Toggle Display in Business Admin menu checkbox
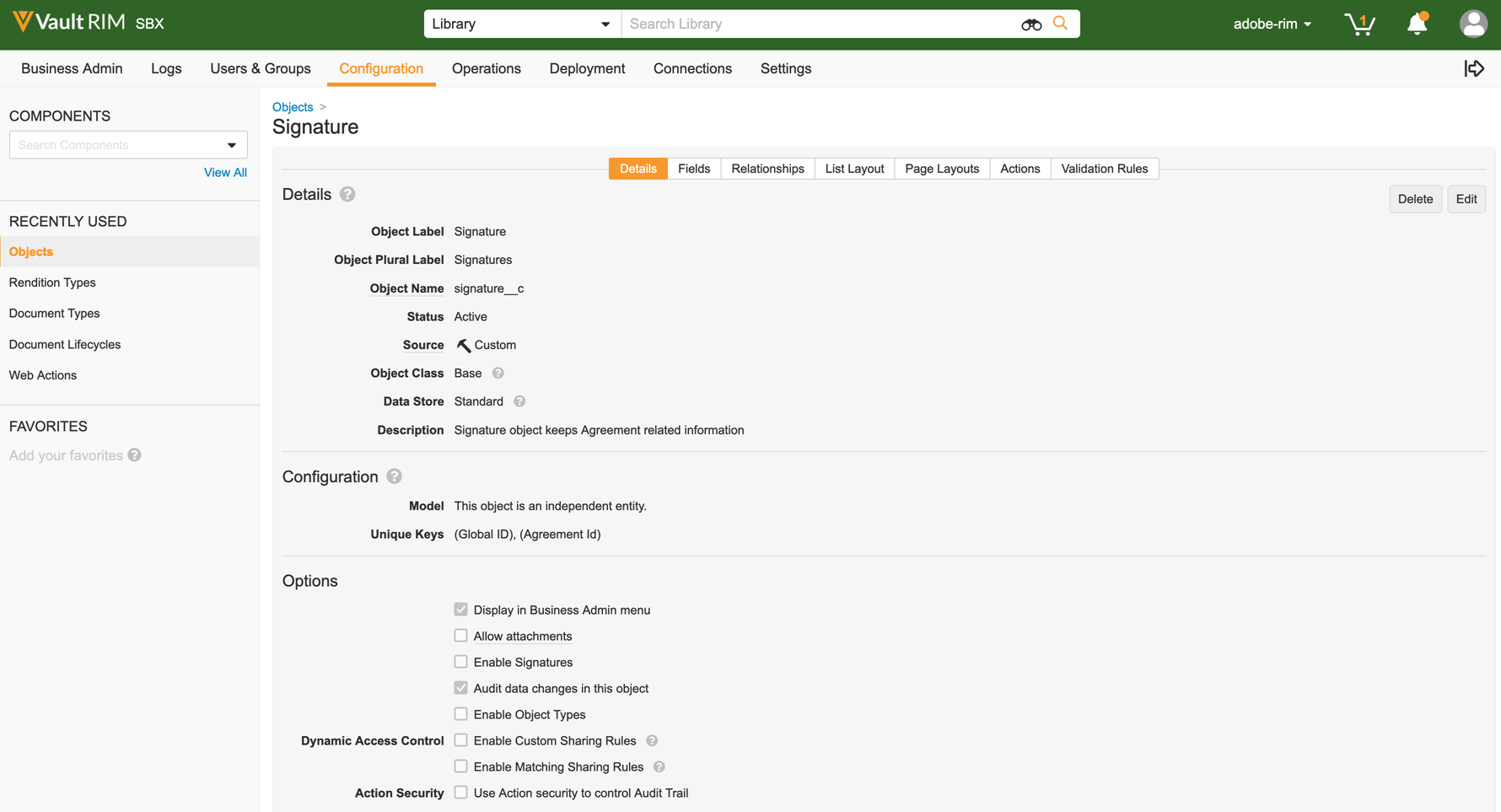Viewport: 1501px width, 812px height. 460,610
